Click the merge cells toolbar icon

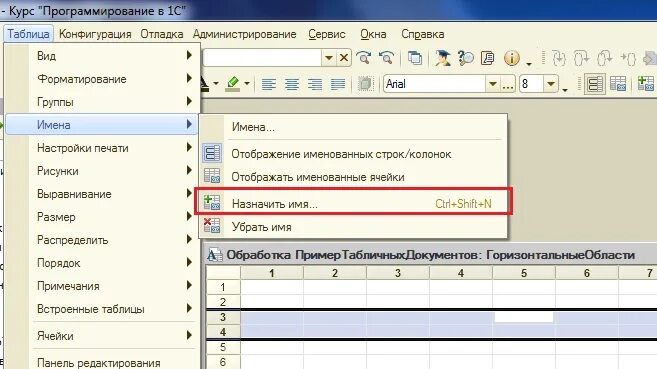(x=365, y=84)
